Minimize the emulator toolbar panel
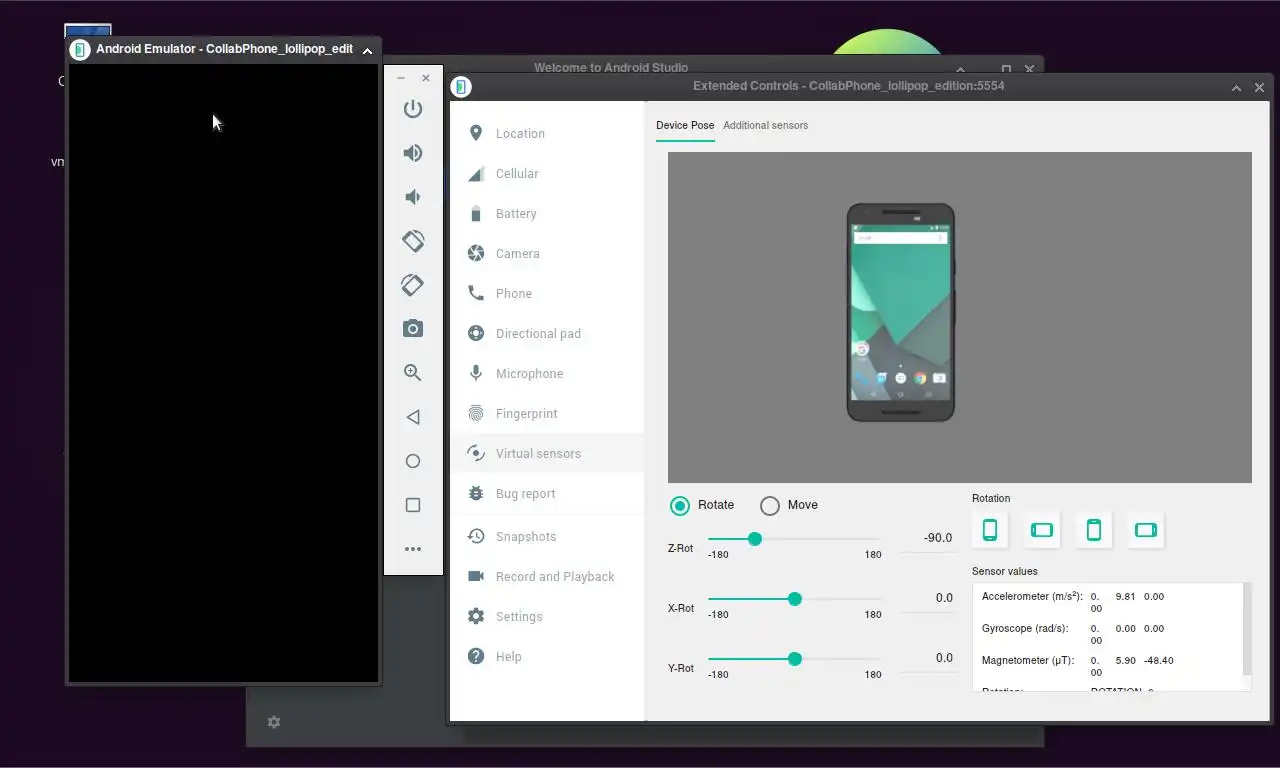1280x768 pixels. (401, 78)
